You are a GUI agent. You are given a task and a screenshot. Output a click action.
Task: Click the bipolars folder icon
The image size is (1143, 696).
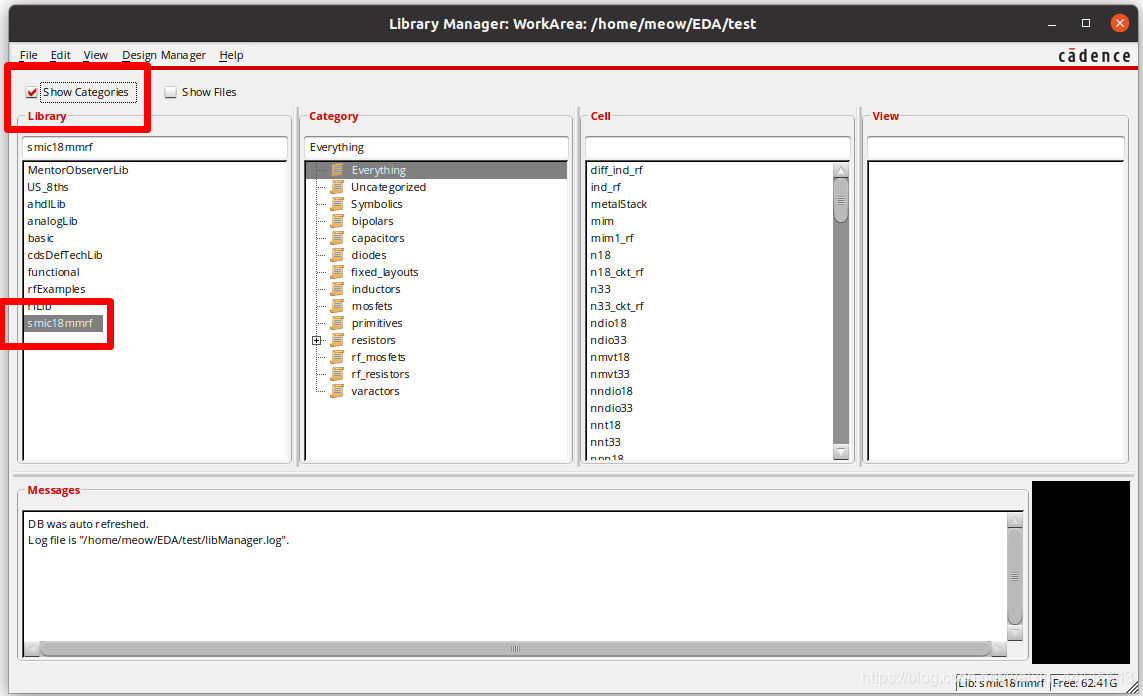(x=337, y=221)
